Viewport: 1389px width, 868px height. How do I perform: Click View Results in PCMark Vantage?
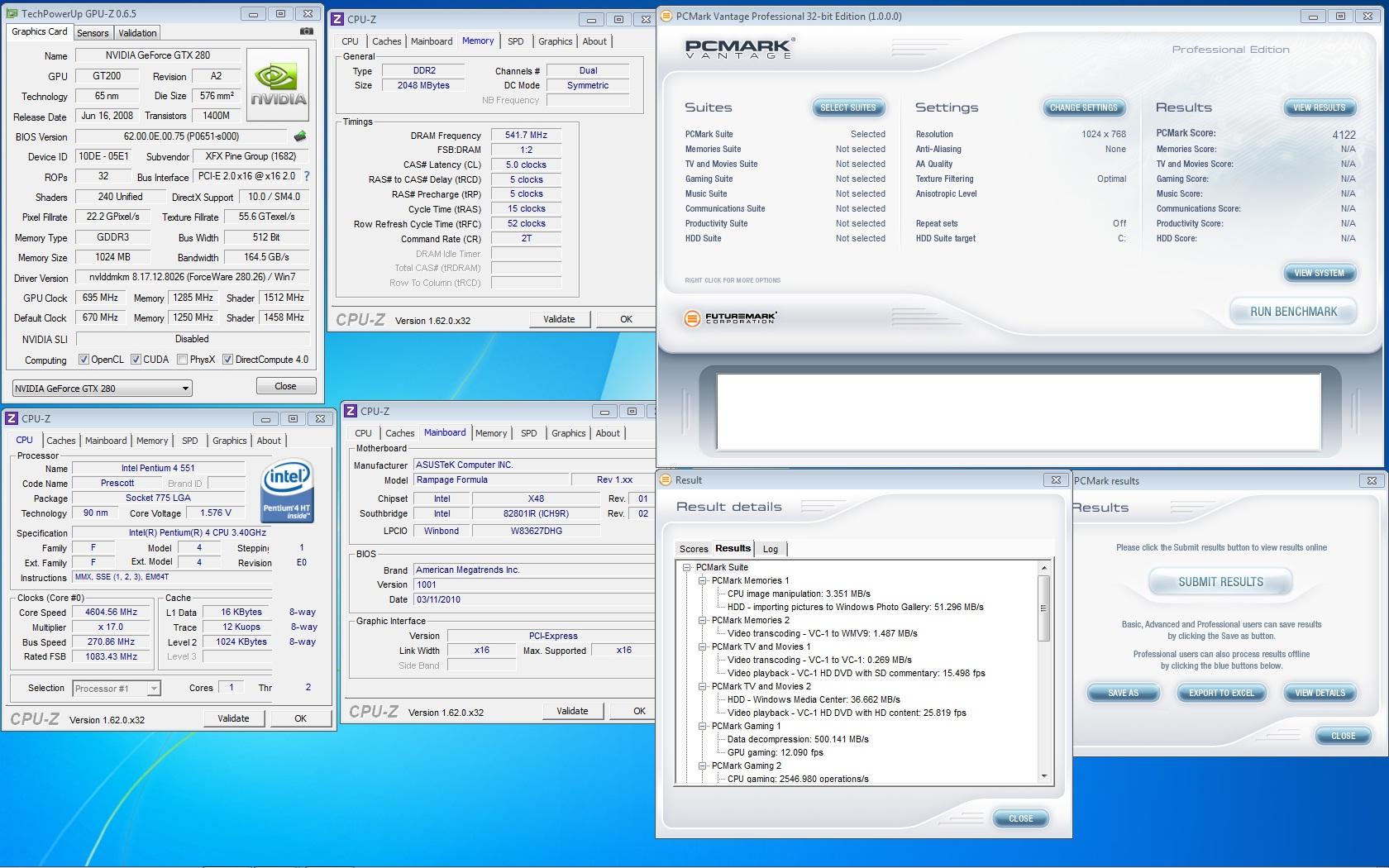pos(1319,107)
